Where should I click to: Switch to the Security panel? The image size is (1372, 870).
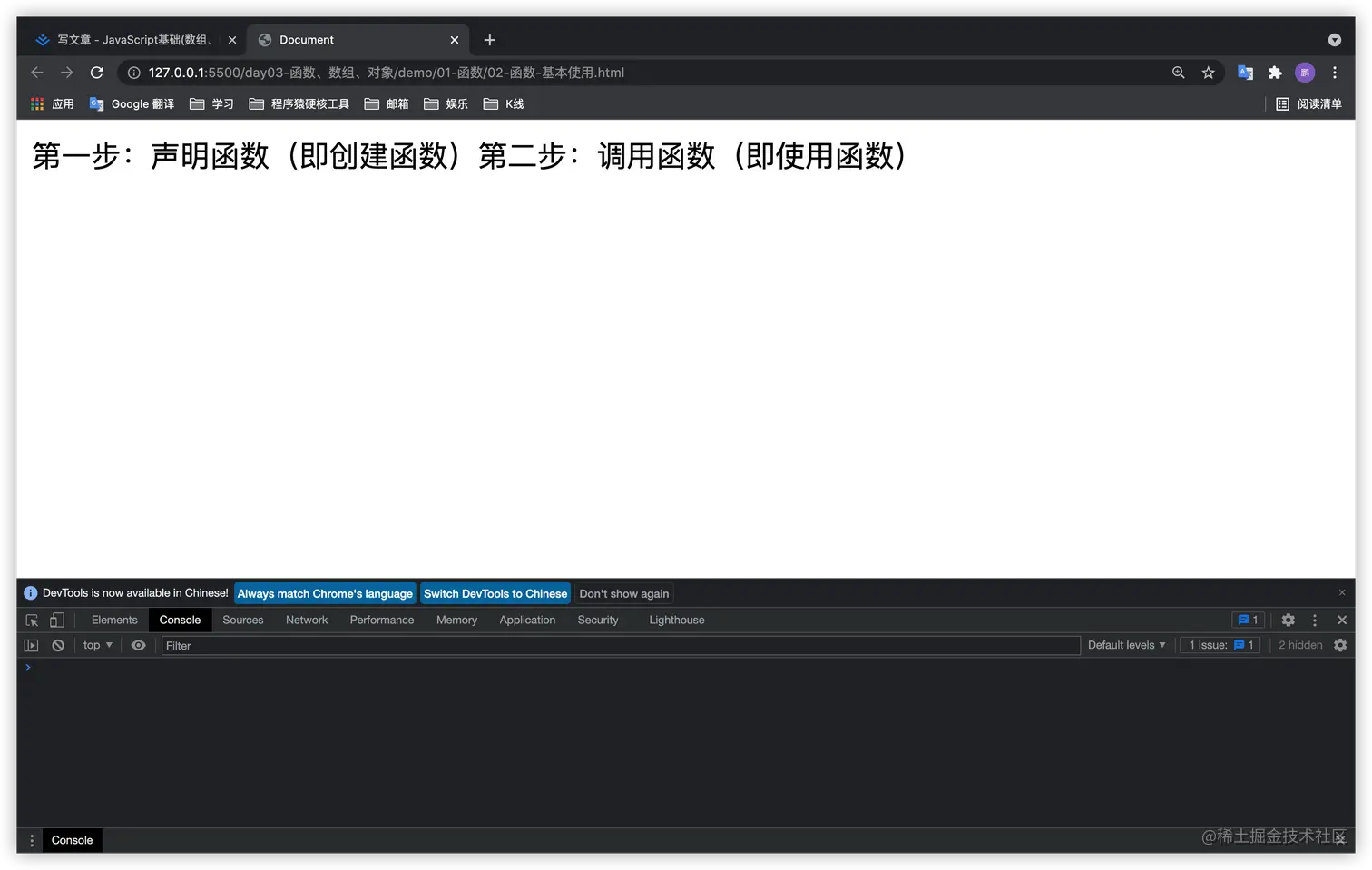pos(598,621)
